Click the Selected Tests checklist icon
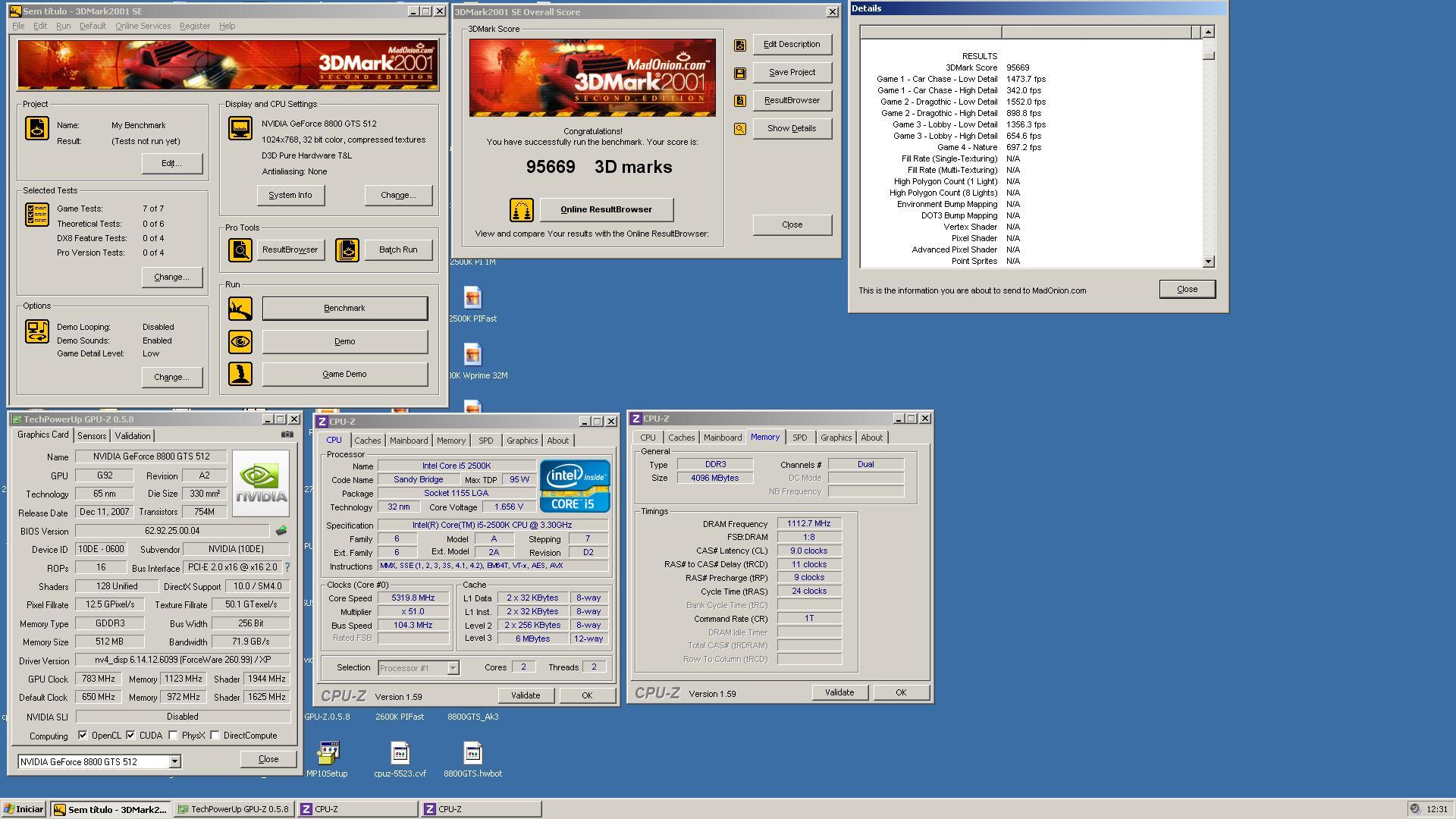Image resolution: width=1456 pixels, height=819 pixels. pos(36,215)
